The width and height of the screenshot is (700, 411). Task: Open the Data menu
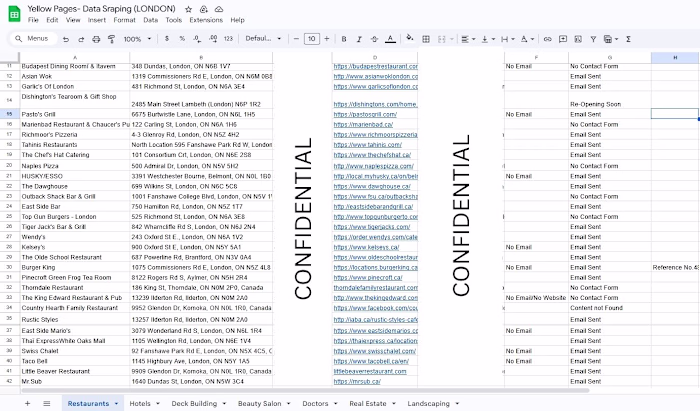point(150,20)
